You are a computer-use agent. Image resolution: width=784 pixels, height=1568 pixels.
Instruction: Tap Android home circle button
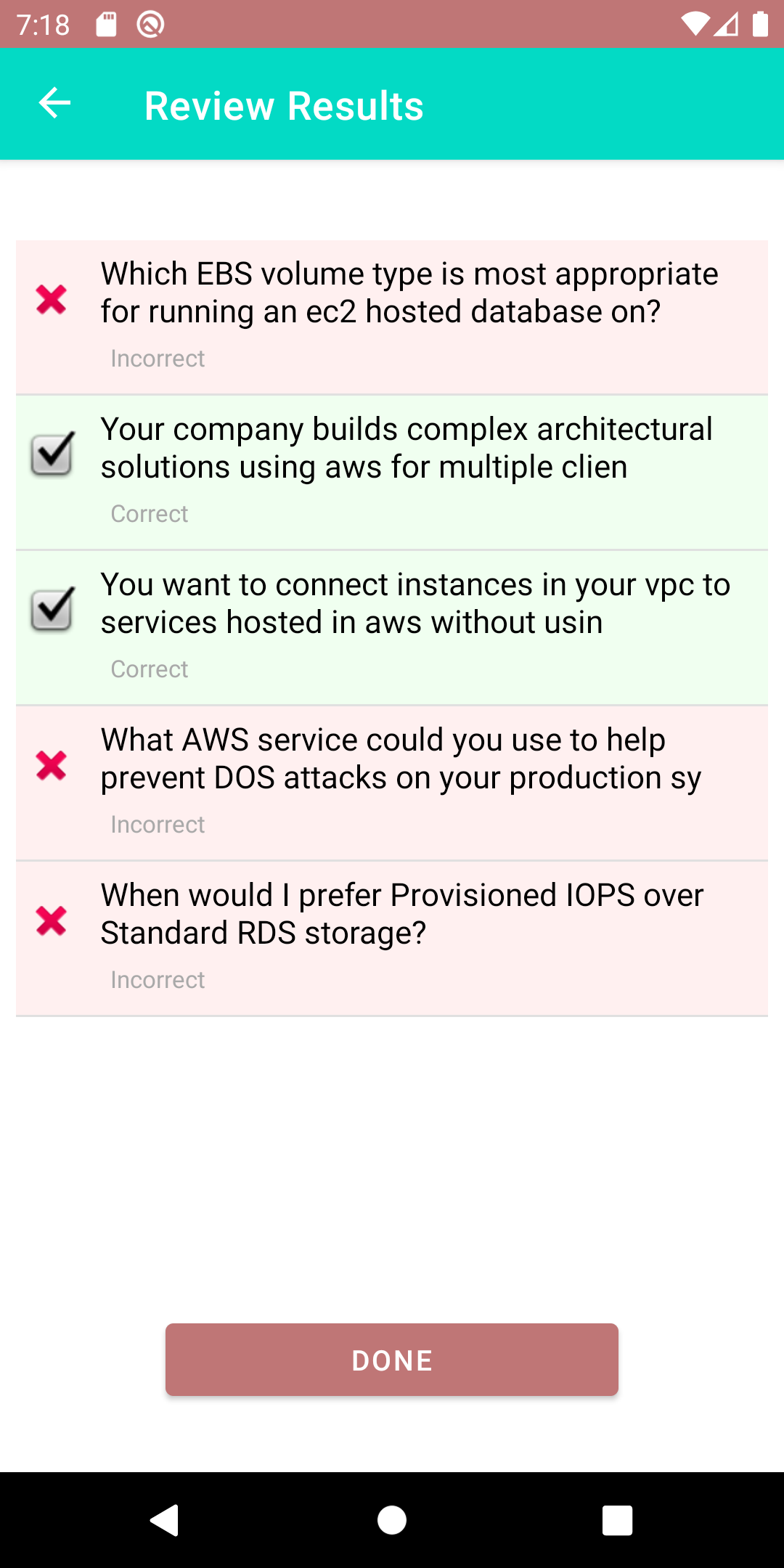pos(392,1520)
